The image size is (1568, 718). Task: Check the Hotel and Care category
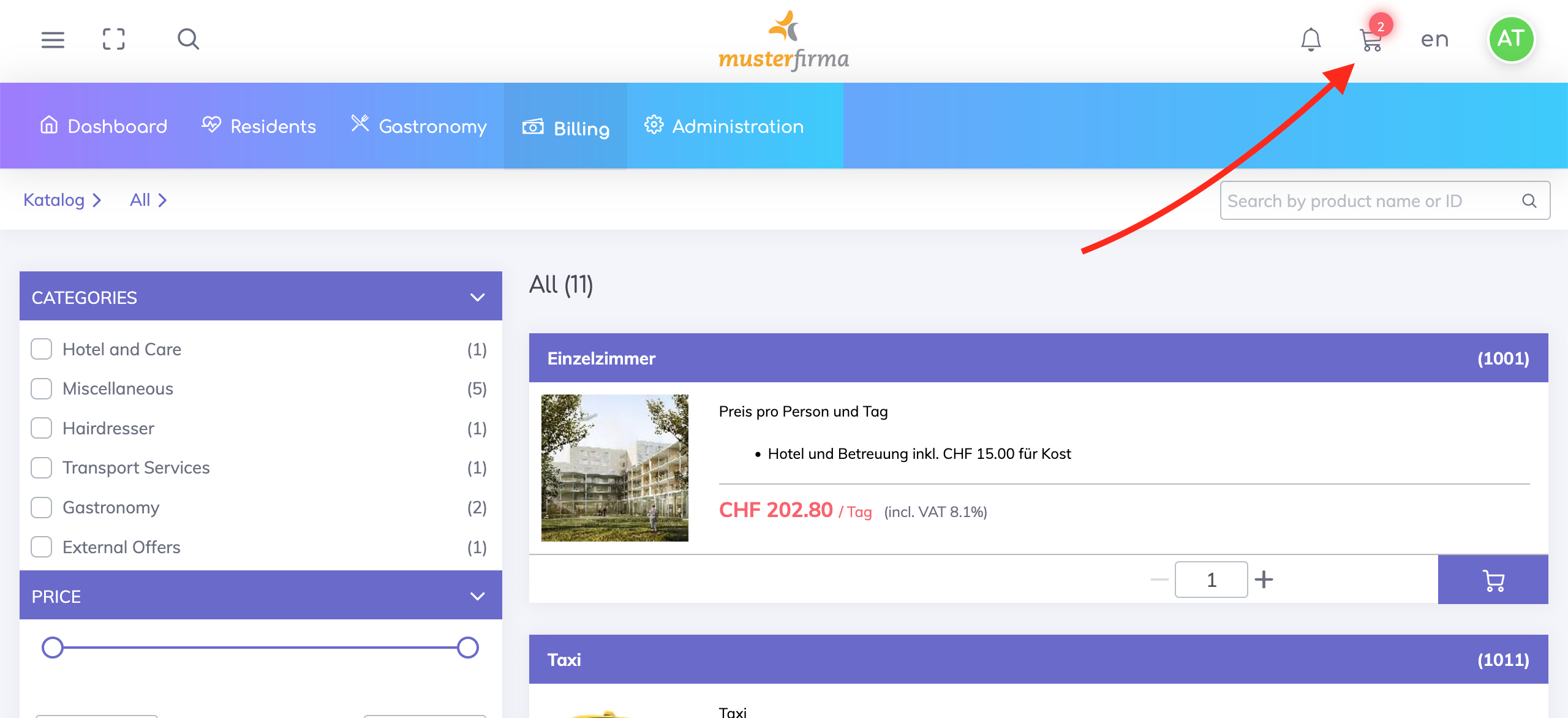click(42, 349)
